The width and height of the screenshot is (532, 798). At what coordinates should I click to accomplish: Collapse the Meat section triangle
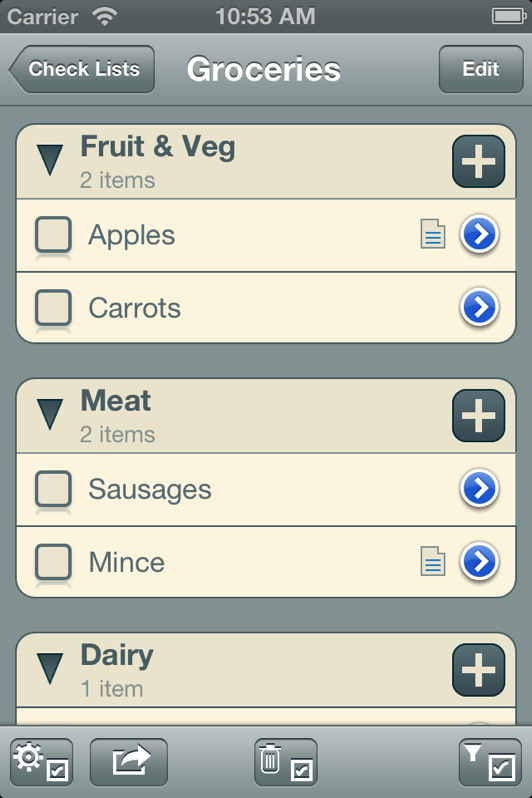tap(50, 414)
